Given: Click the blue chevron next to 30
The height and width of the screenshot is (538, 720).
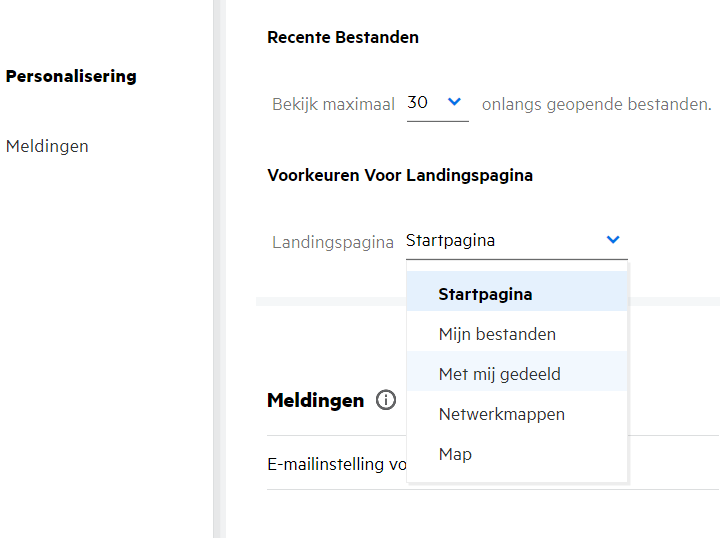Looking at the screenshot, I should [x=454, y=102].
